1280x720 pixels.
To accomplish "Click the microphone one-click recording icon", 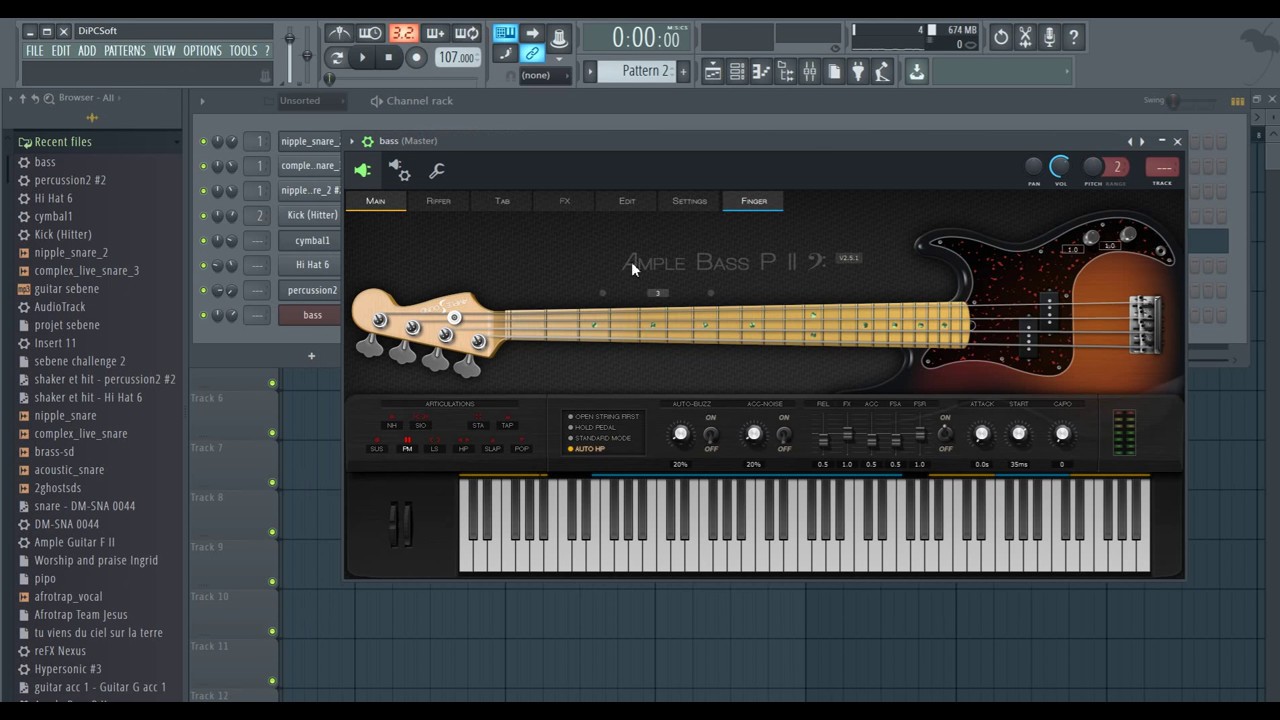I will pyautogui.click(x=1049, y=37).
